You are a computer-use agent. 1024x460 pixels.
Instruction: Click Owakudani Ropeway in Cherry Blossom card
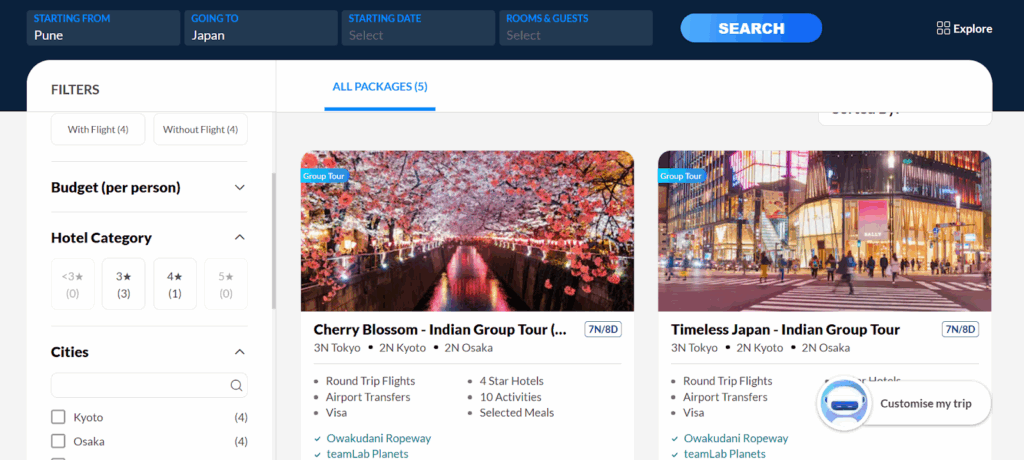pyautogui.click(x=379, y=438)
